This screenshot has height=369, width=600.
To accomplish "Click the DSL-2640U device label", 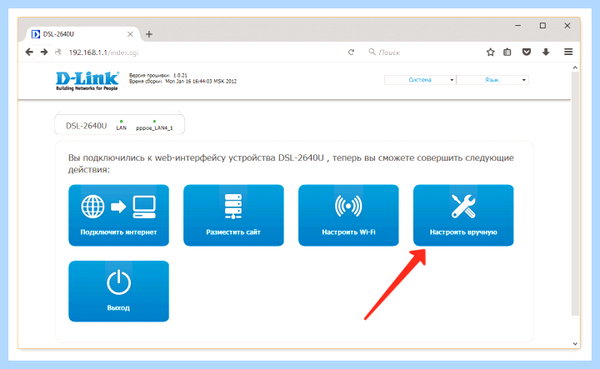I will click(x=86, y=126).
